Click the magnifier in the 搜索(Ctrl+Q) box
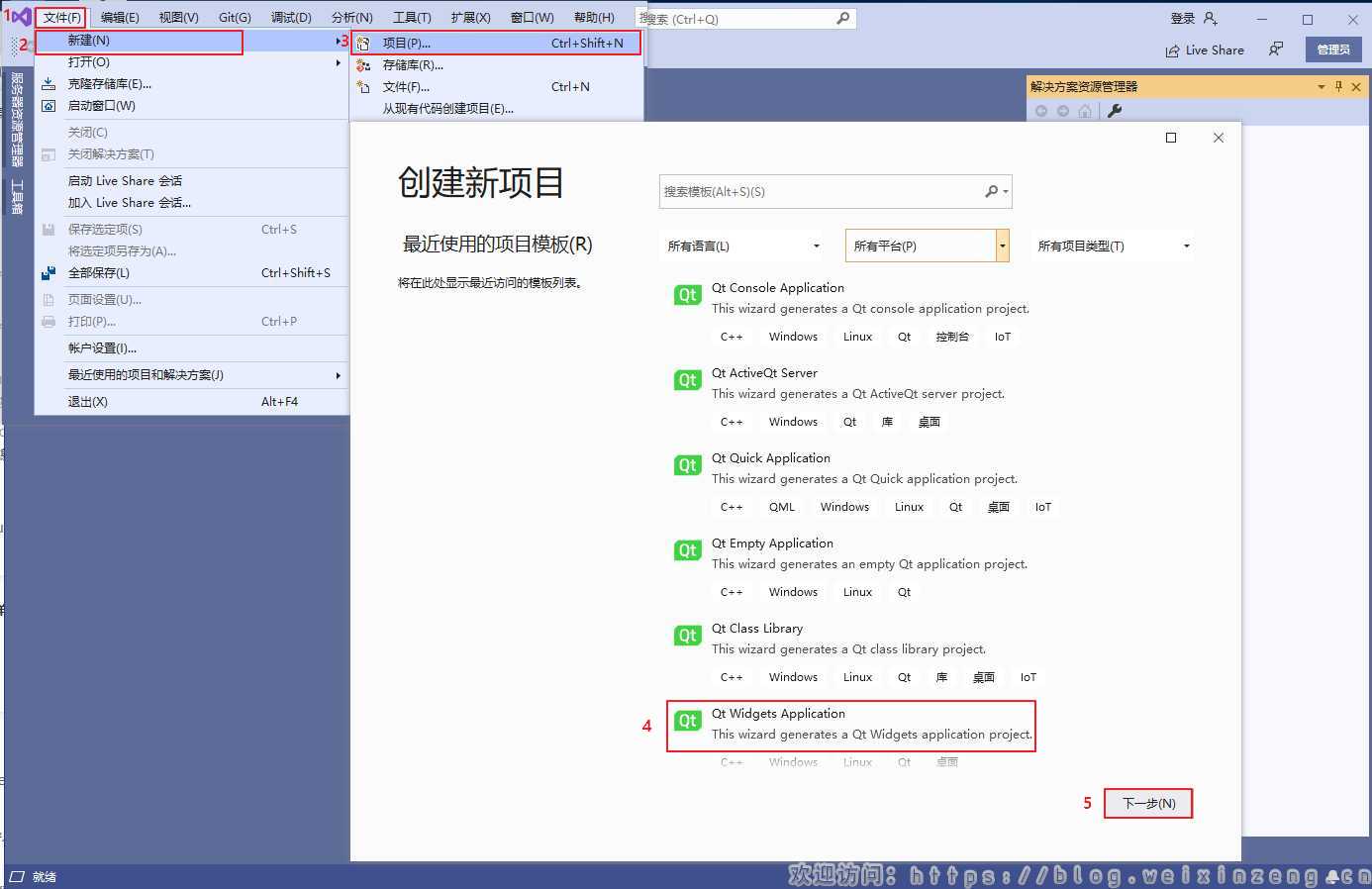Screen dimensions: 1372x889 click(x=842, y=17)
